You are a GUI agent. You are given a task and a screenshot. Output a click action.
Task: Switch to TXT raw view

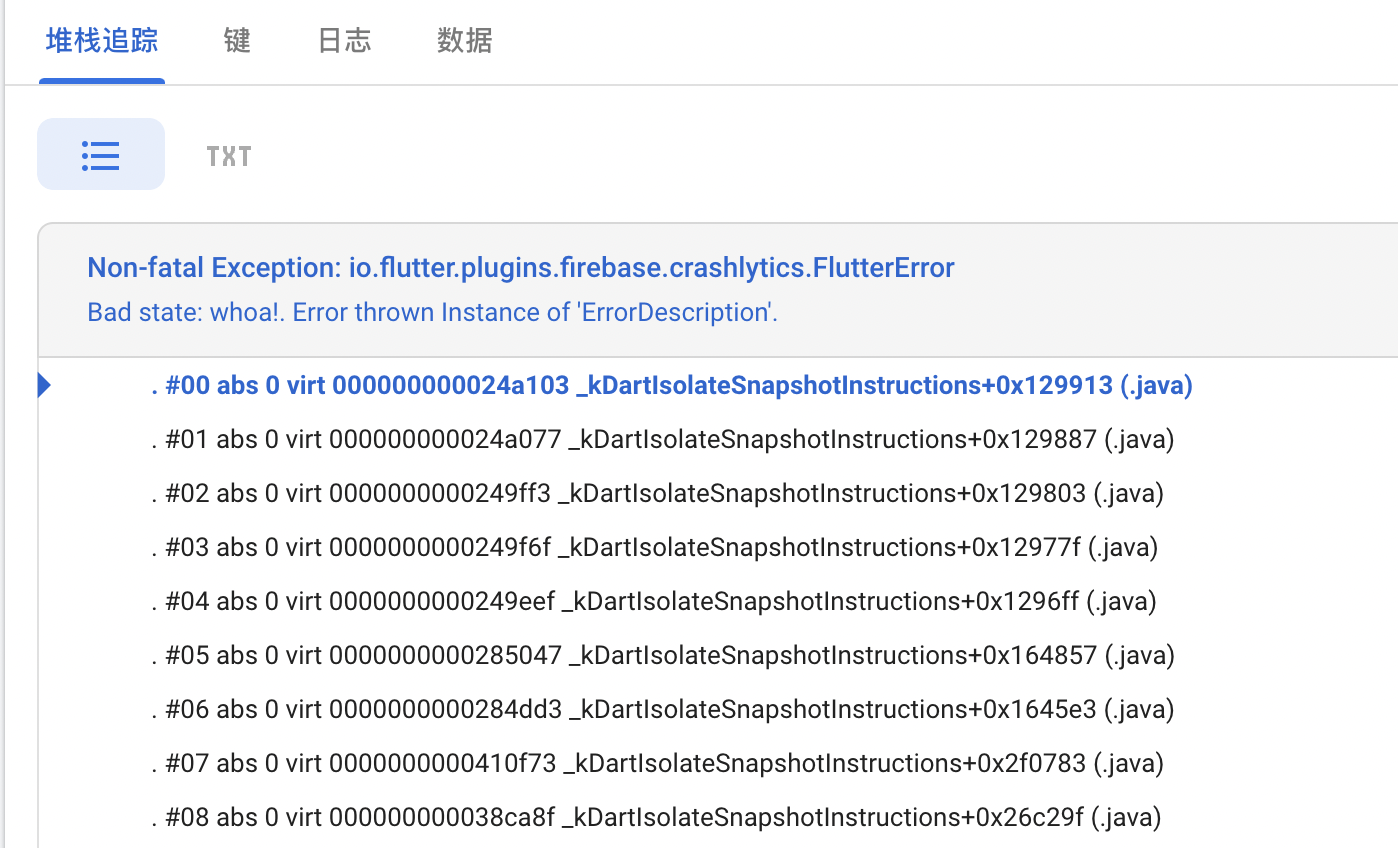coord(229,156)
